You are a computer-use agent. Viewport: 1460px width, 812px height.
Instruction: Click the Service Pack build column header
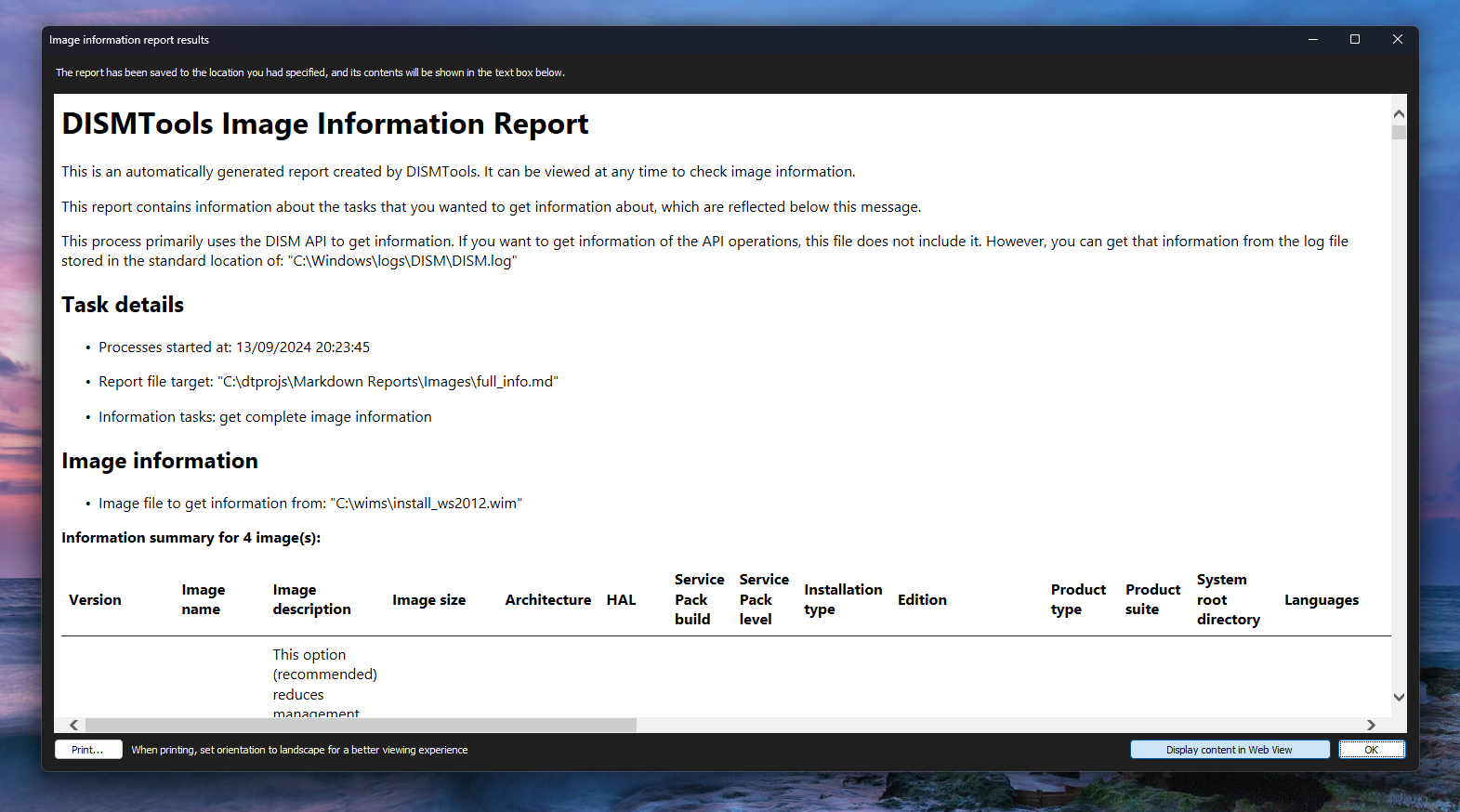pos(700,599)
